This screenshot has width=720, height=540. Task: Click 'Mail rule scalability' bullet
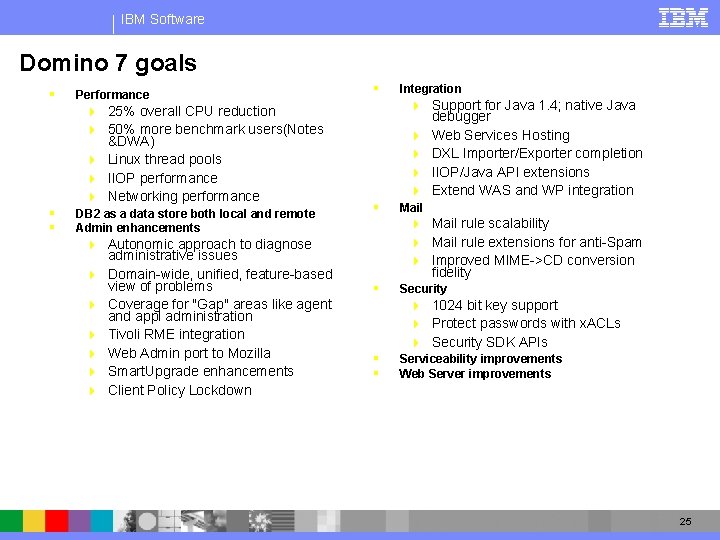[x=490, y=224]
